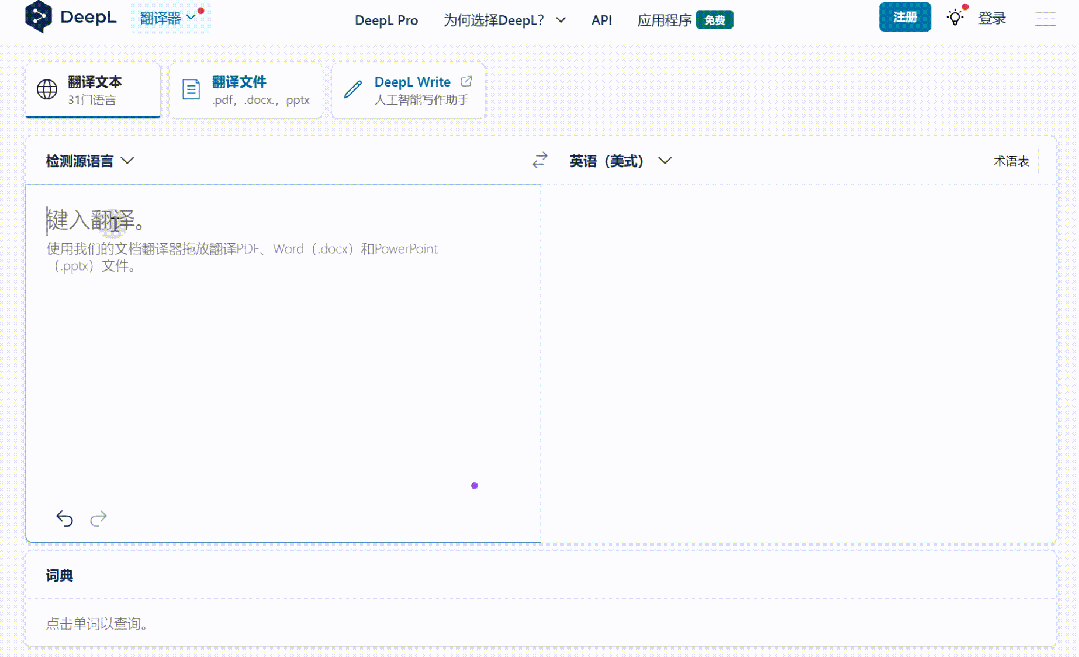Screen dimensions: 1079x657
Task: Click the undo arrow in the text area
Action: pyautogui.click(x=64, y=518)
